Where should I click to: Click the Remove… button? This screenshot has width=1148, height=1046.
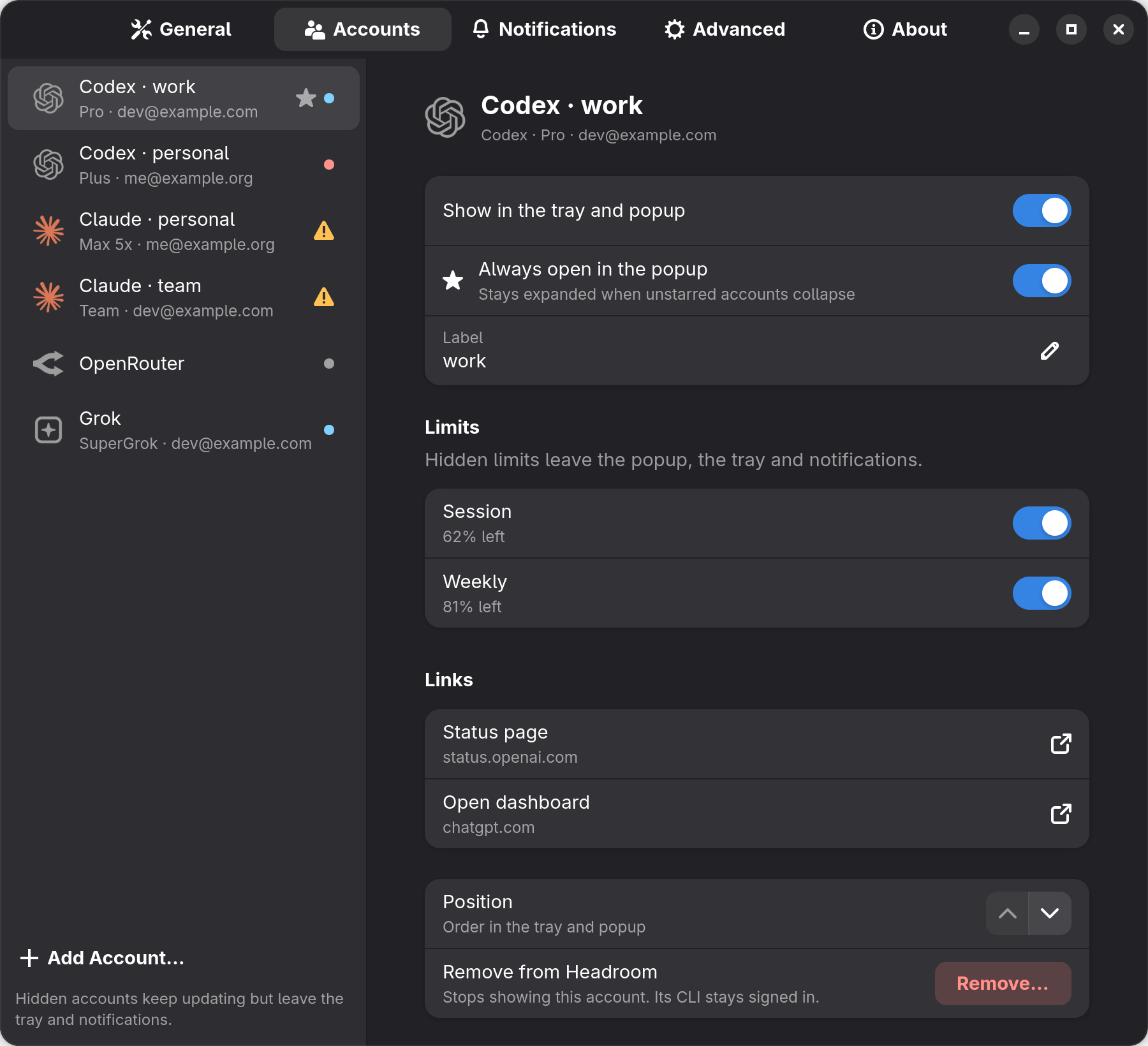[x=1003, y=983]
